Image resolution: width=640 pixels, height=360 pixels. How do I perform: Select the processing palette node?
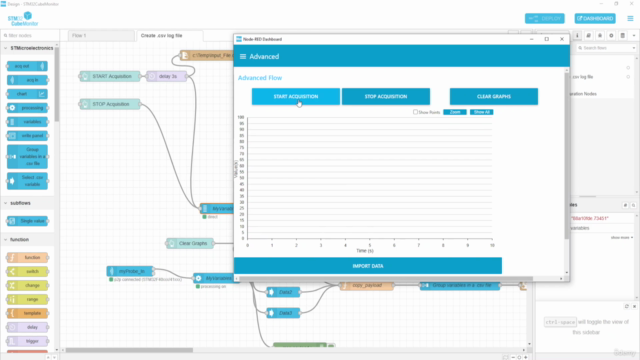pyautogui.click(x=27, y=108)
